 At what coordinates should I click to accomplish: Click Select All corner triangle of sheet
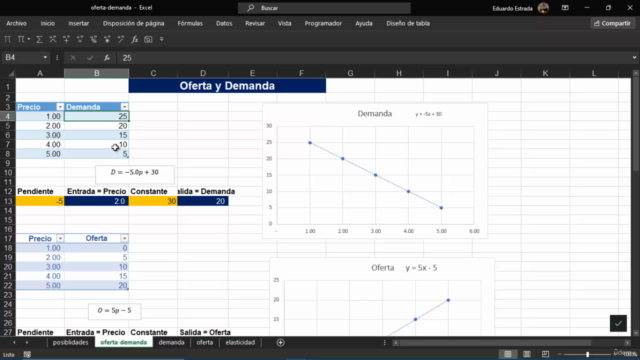tap(11, 73)
